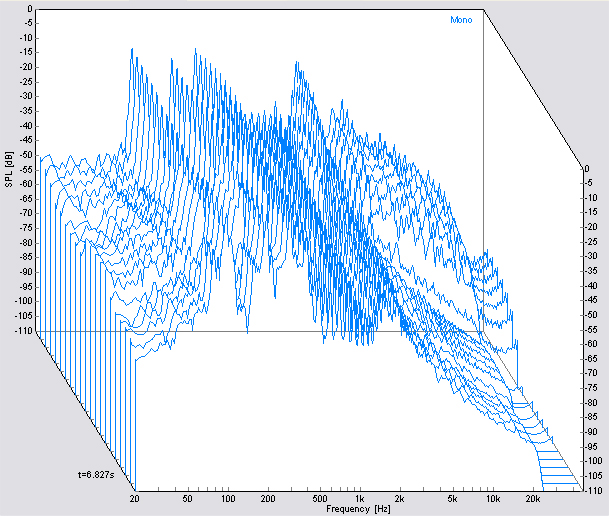Image resolution: width=609 pixels, height=516 pixels.
Task: Click the 2k frequency tick label
Action: [400, 499]
